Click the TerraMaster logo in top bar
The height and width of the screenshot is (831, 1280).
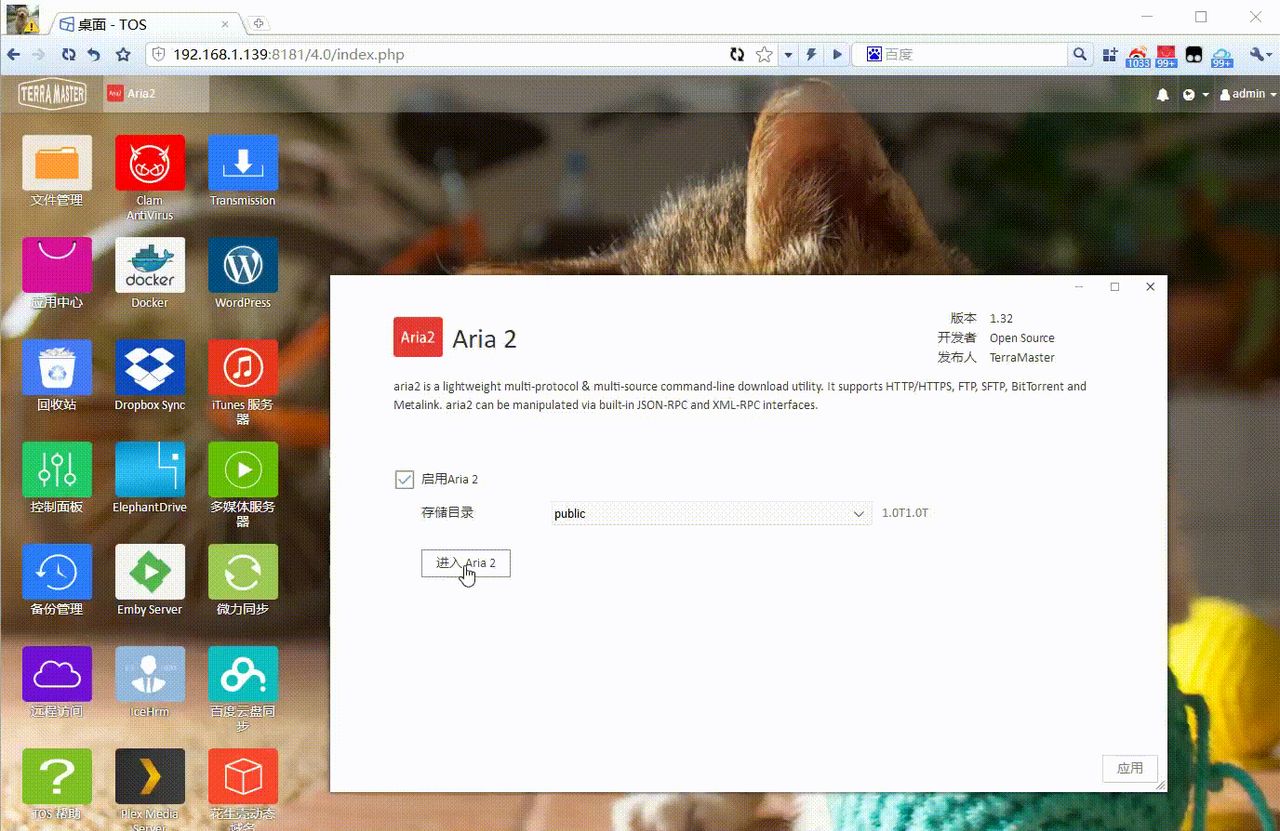pyautogui.click(x=52, y=94)
